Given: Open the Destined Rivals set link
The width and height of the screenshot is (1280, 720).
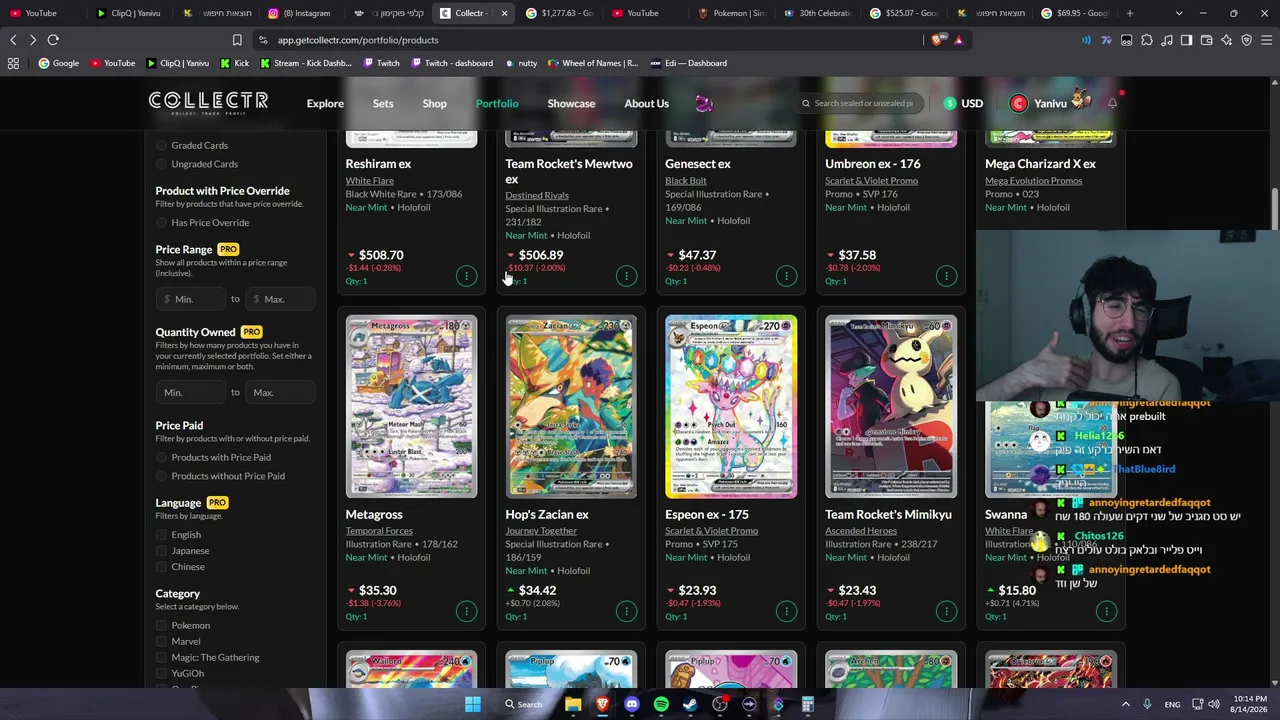Looking at the screenshot, I should (x=537, y=196).
